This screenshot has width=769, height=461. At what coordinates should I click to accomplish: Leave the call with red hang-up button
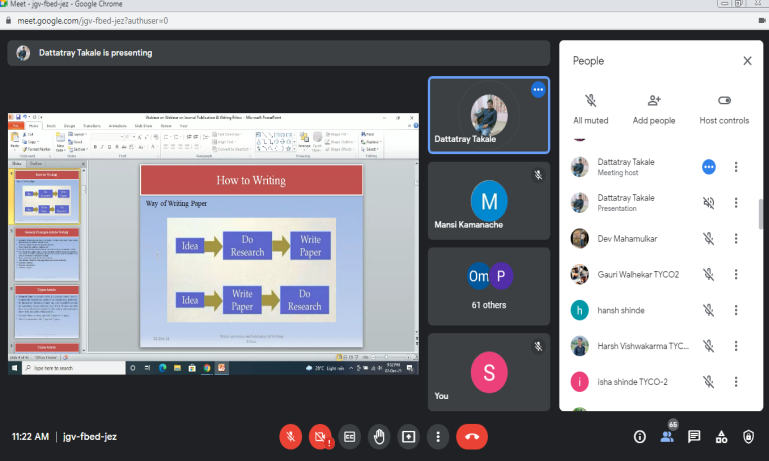pos(472,436)
